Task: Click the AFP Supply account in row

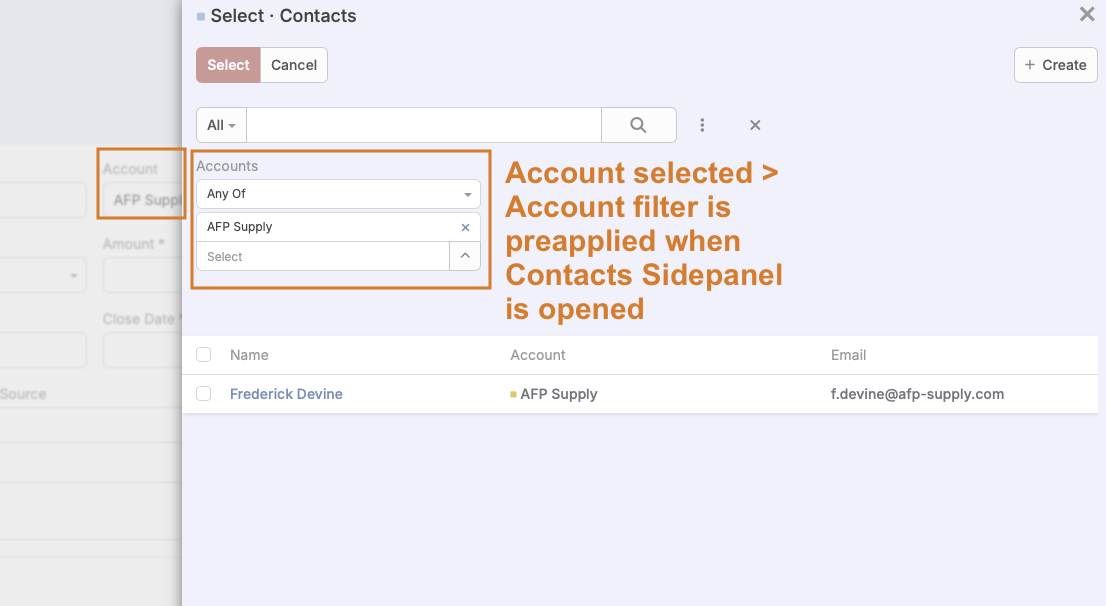Action: [x=559, y=394]
